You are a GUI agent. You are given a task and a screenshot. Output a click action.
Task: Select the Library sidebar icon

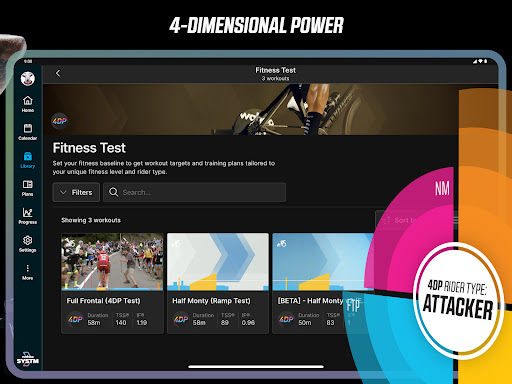(28, 160)
